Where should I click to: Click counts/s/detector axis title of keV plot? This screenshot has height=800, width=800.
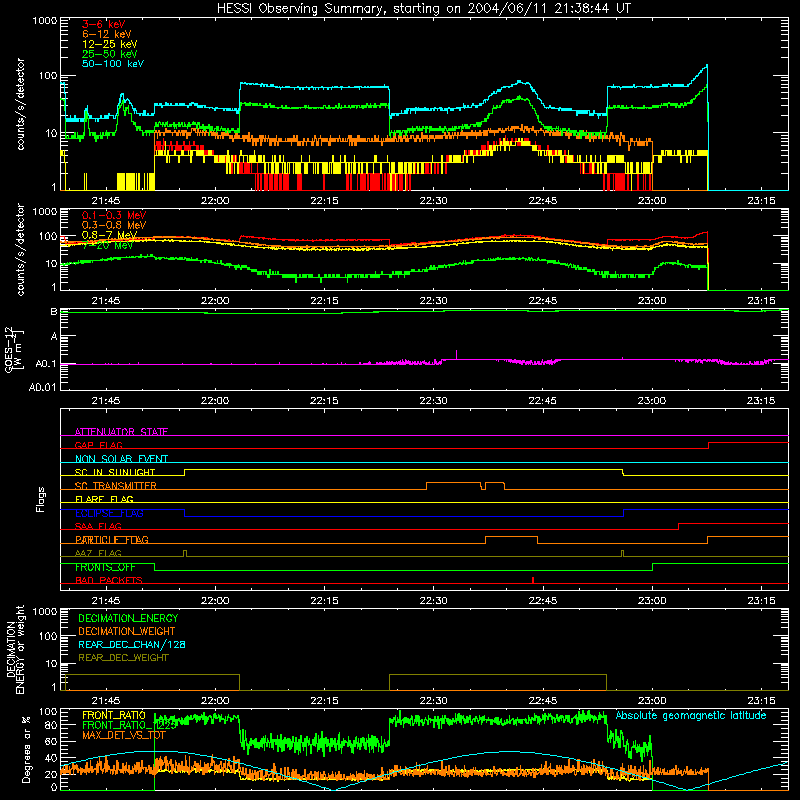[x=20, y=104]
